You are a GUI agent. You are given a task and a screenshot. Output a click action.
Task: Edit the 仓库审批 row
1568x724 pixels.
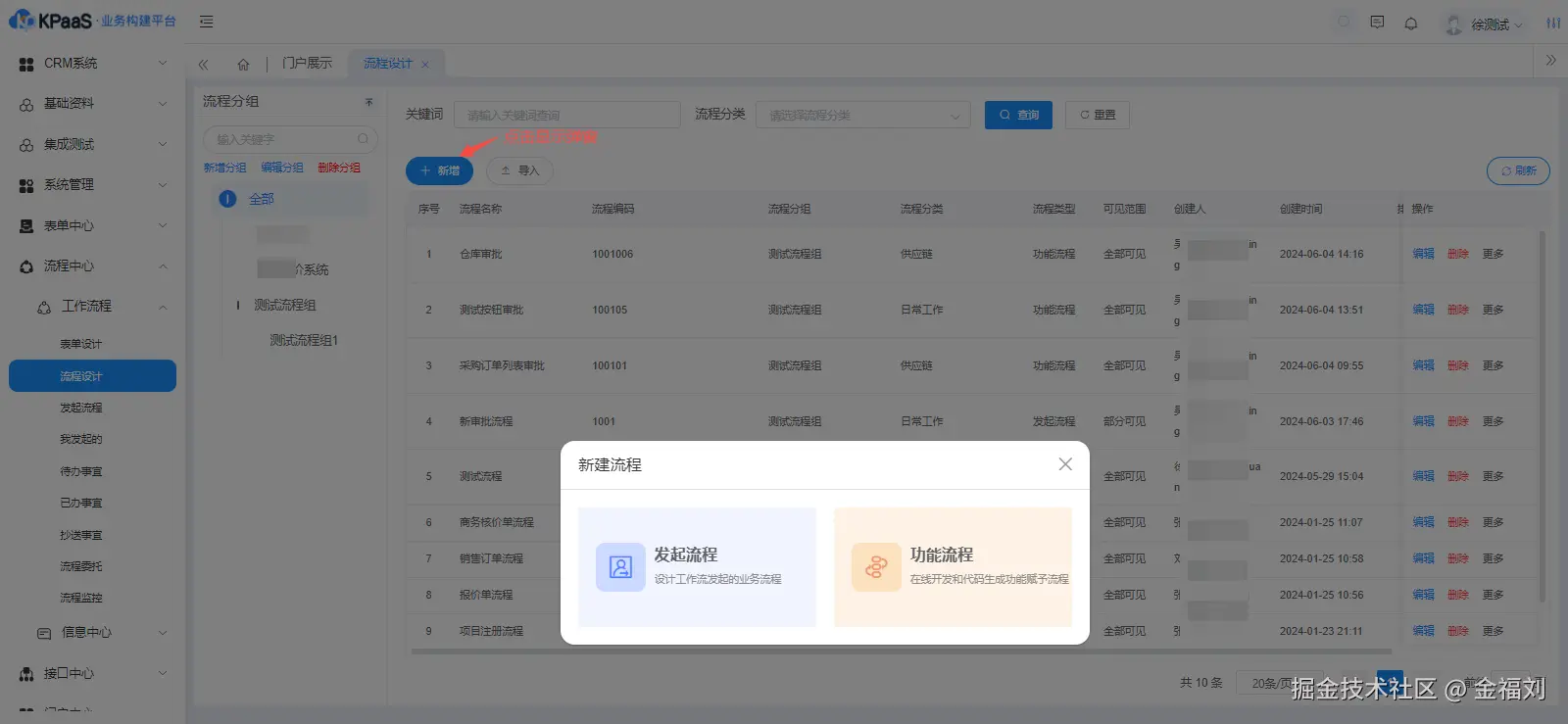tap(1423, 254)
